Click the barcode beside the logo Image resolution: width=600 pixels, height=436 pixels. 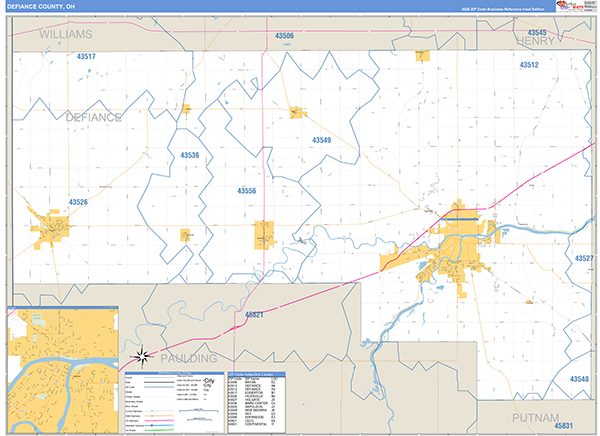coord(590,6)
